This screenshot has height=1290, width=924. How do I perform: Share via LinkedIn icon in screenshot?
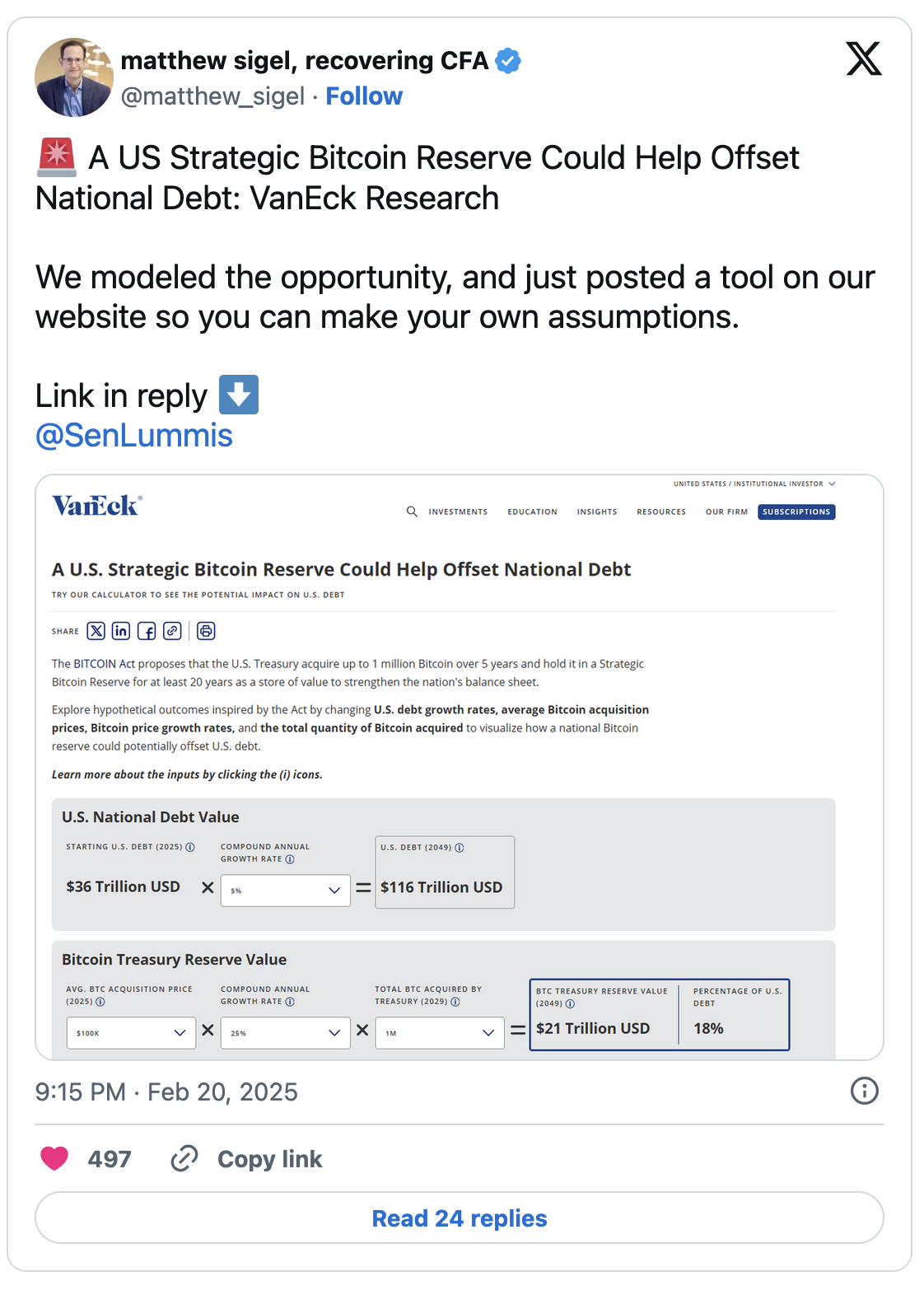pyautogui.click(x=121, y=631)
